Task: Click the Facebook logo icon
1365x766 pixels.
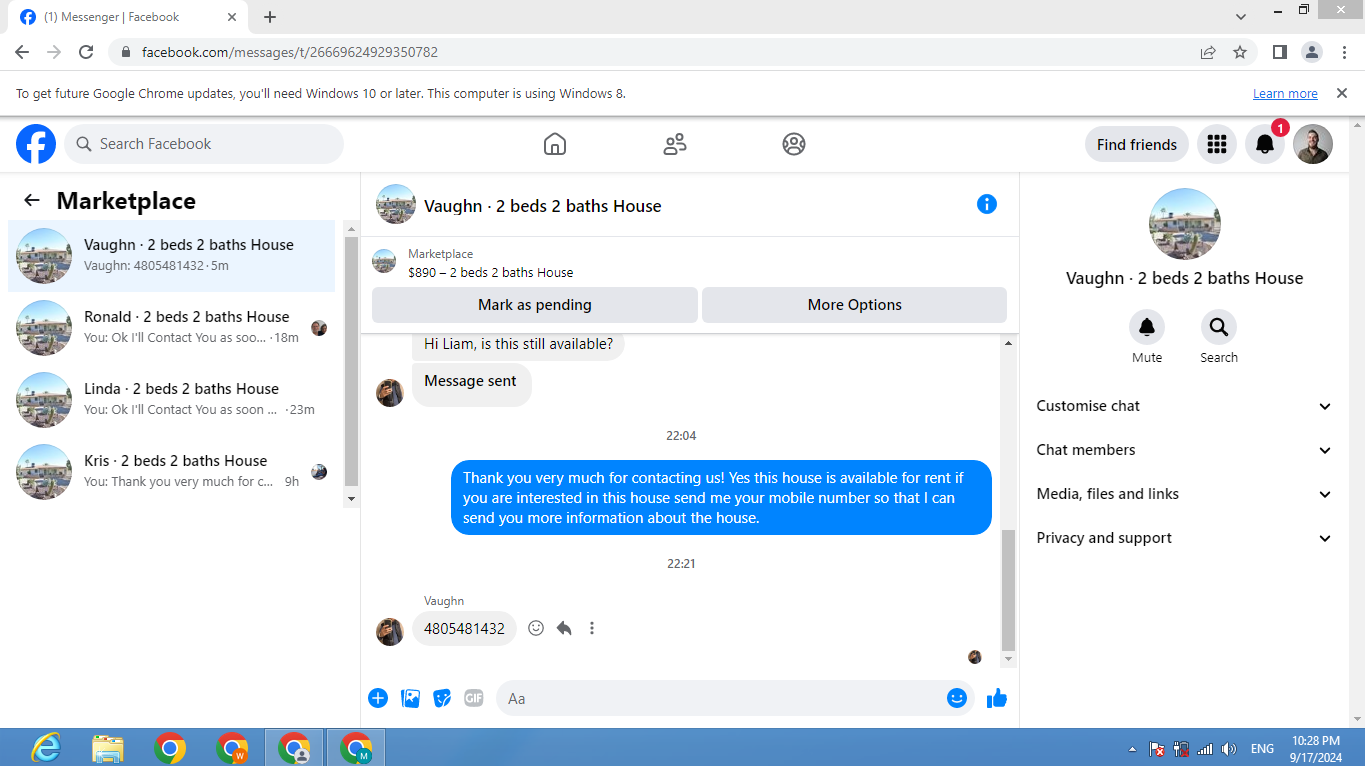Action: pyautogui.click(x=36, y=144)
